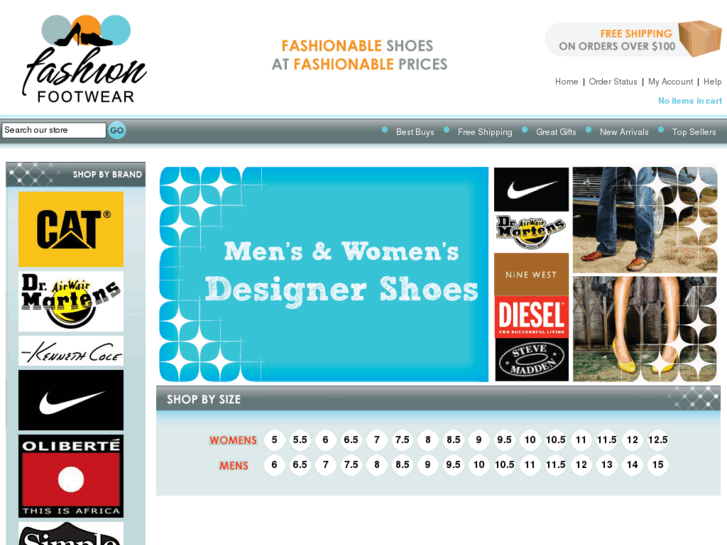This screenshot has height=545, width=727.
Task: Open the Nine West brand tile
Action: tap(531, 275)
